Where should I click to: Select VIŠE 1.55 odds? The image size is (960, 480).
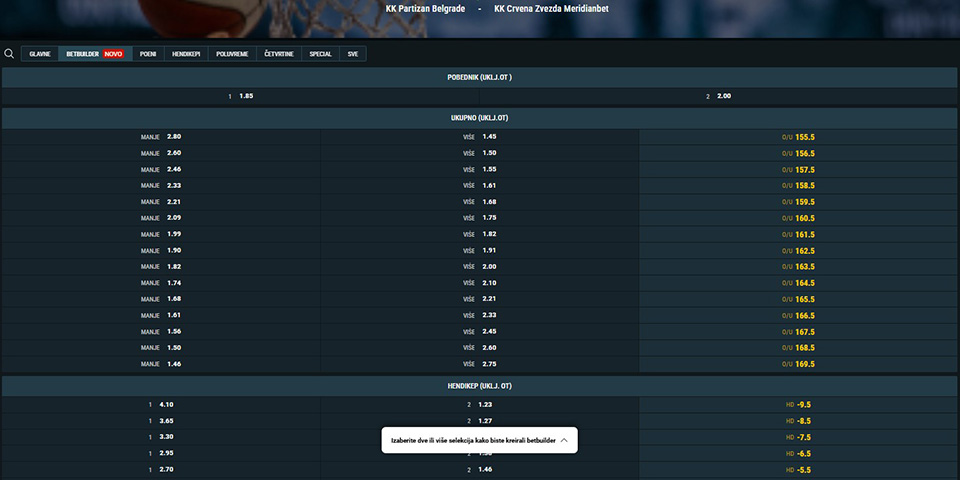[479, 170]
